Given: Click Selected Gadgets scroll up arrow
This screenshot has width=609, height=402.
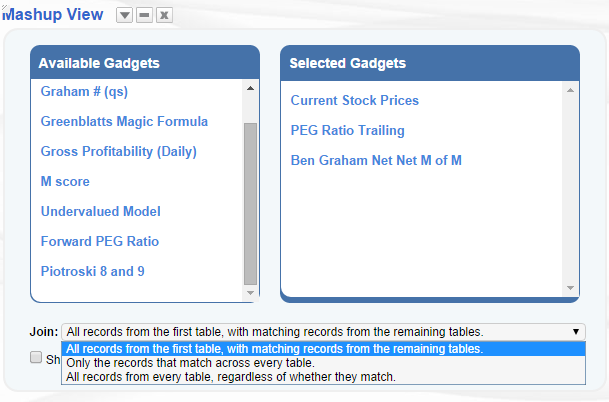Looking at the screenshot, I should (x=570, y=90).
